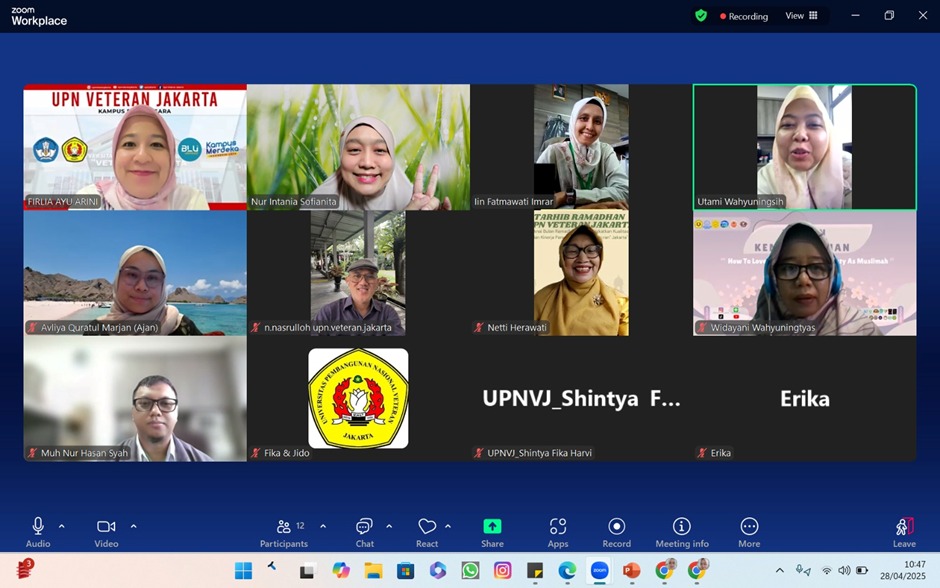Open the participants options arrow
Image resolution: width=940 pixels, height=588 pixels.
pos(323,526)
